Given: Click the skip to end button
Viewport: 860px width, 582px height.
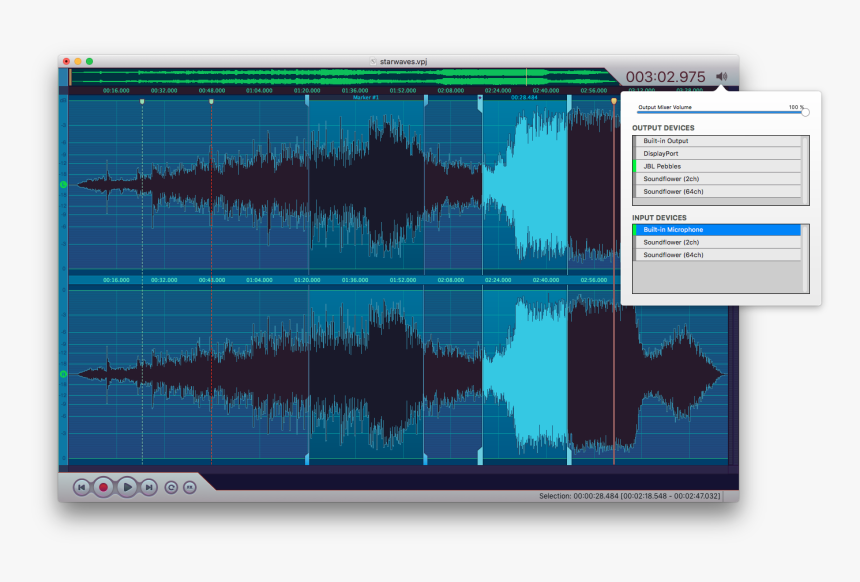Looking at the screenshot, I should (x=149, y=487).
